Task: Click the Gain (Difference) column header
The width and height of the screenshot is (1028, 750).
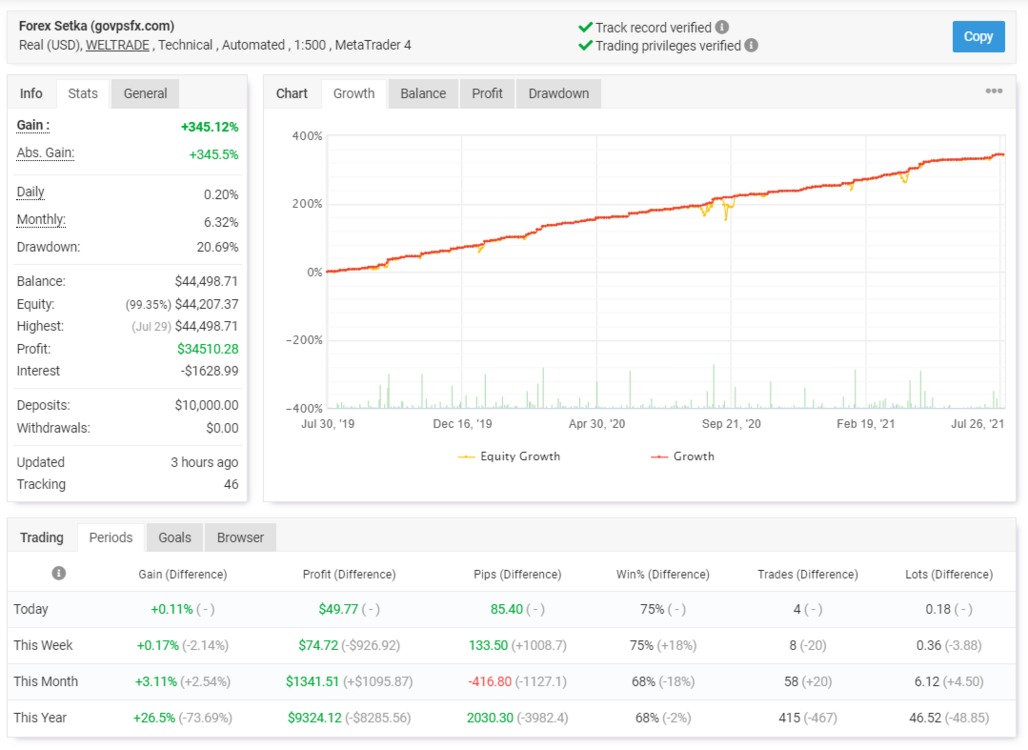Action: 182,574
